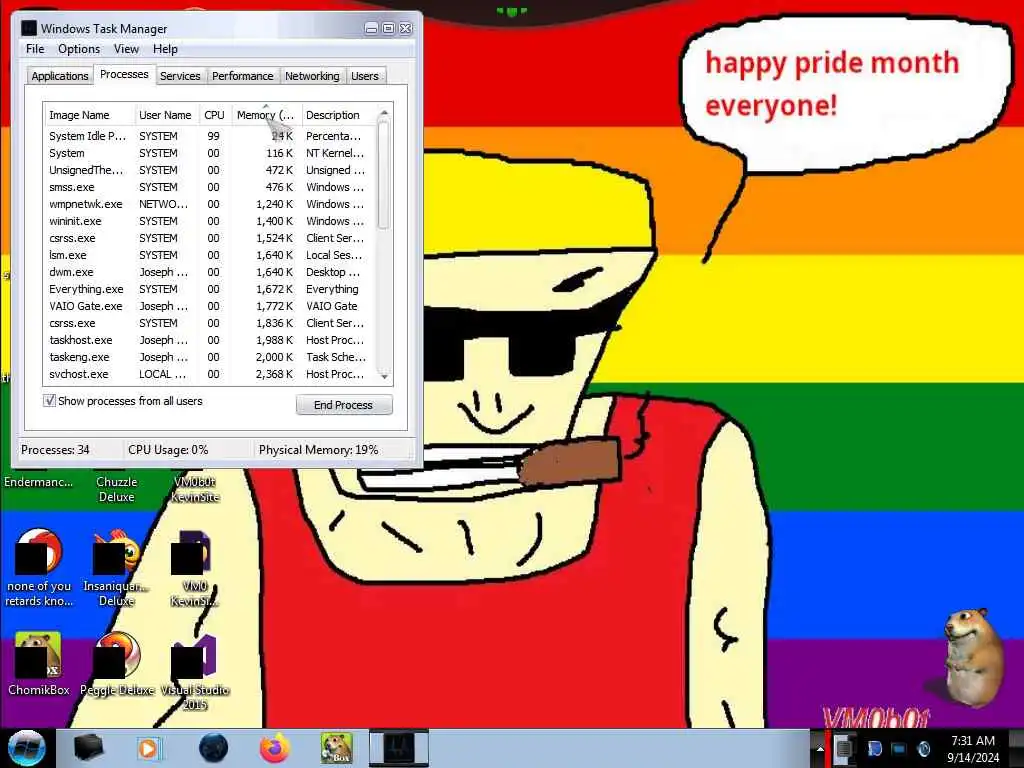
Task: Select the lsm.exe process row
Action: click(210, 255)
